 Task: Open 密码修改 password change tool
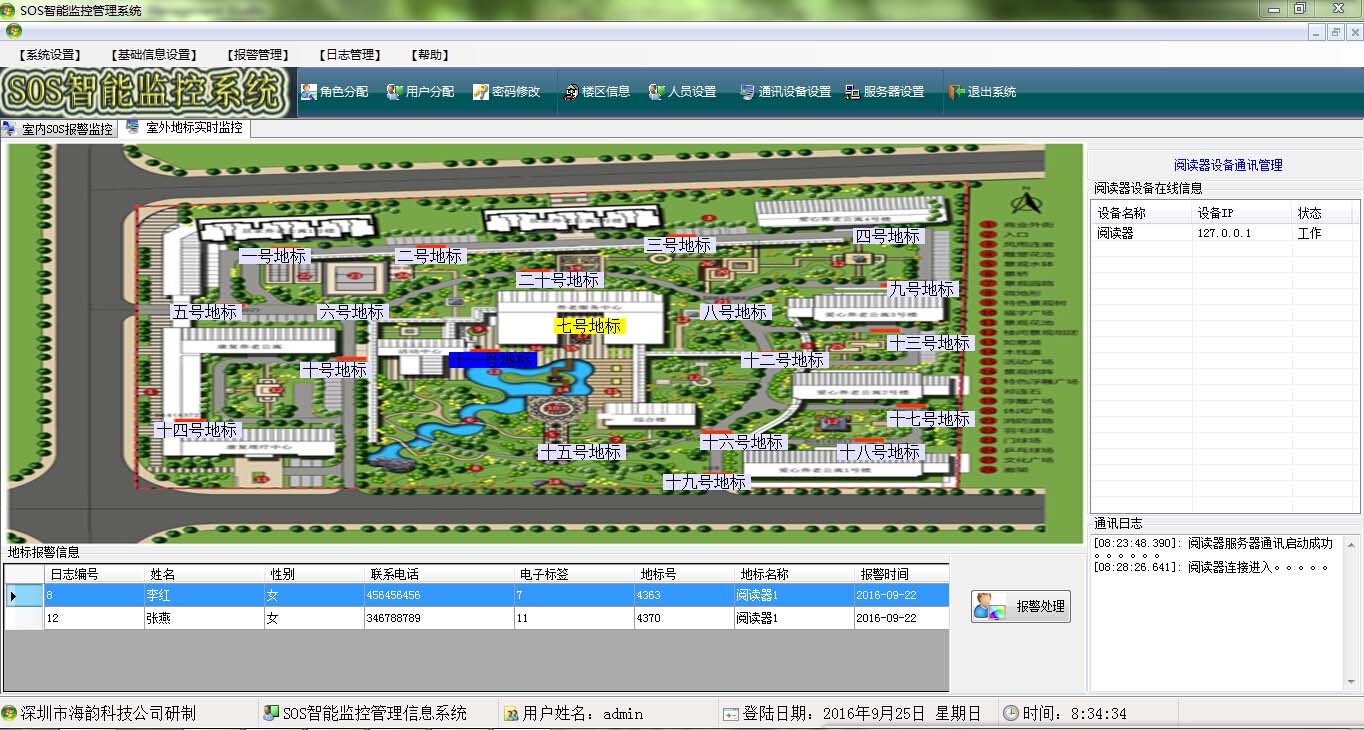click(x=506, y=92)
